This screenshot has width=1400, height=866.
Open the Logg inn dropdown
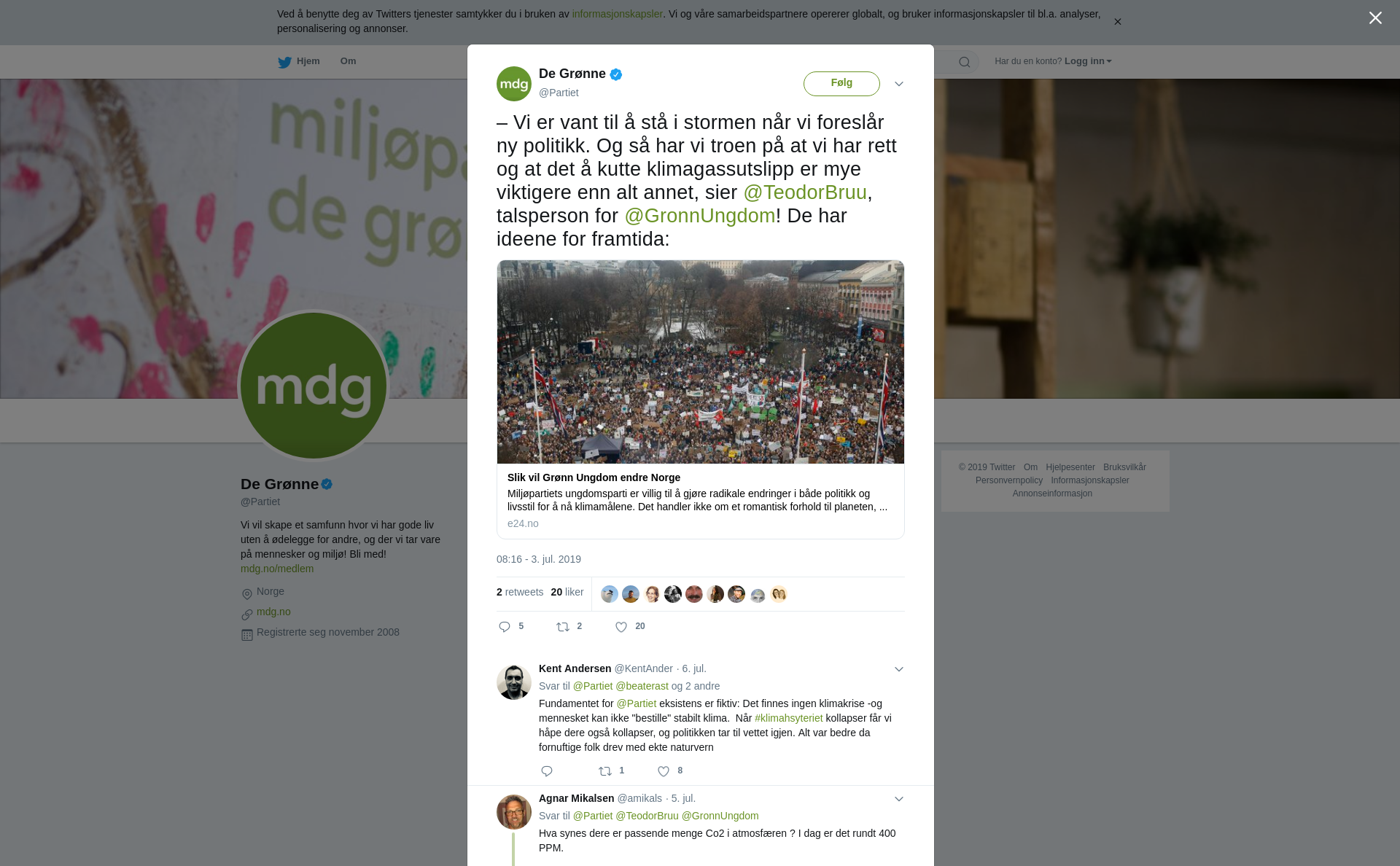pos(1088,61)
